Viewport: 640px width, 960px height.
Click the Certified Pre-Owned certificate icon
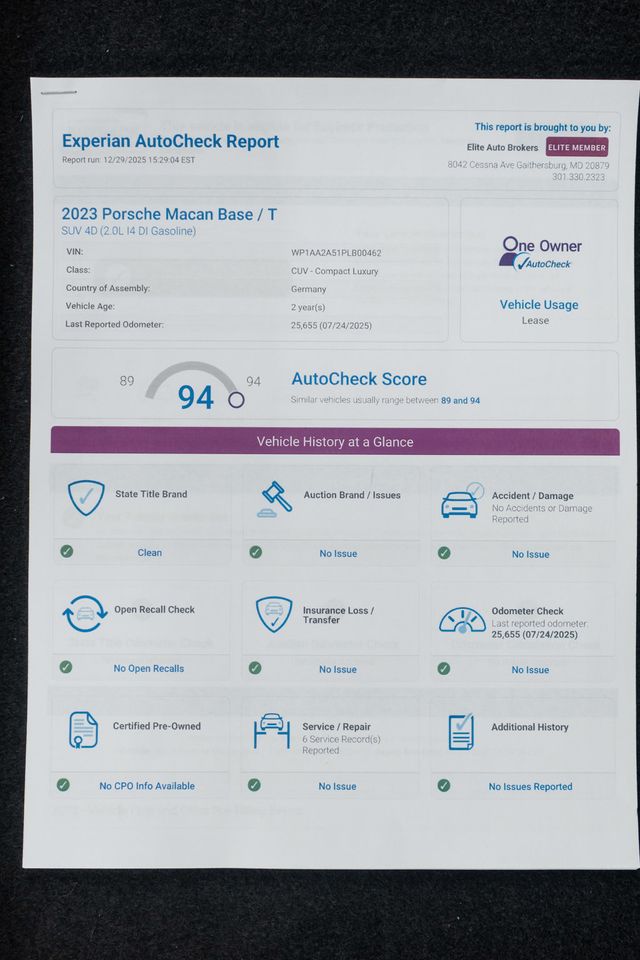pyautogui.click(x=84, y=729)
